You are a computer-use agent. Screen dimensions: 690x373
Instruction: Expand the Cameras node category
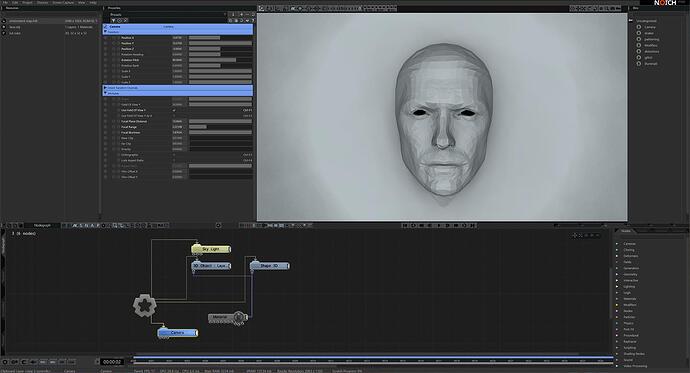coord(617,244)
